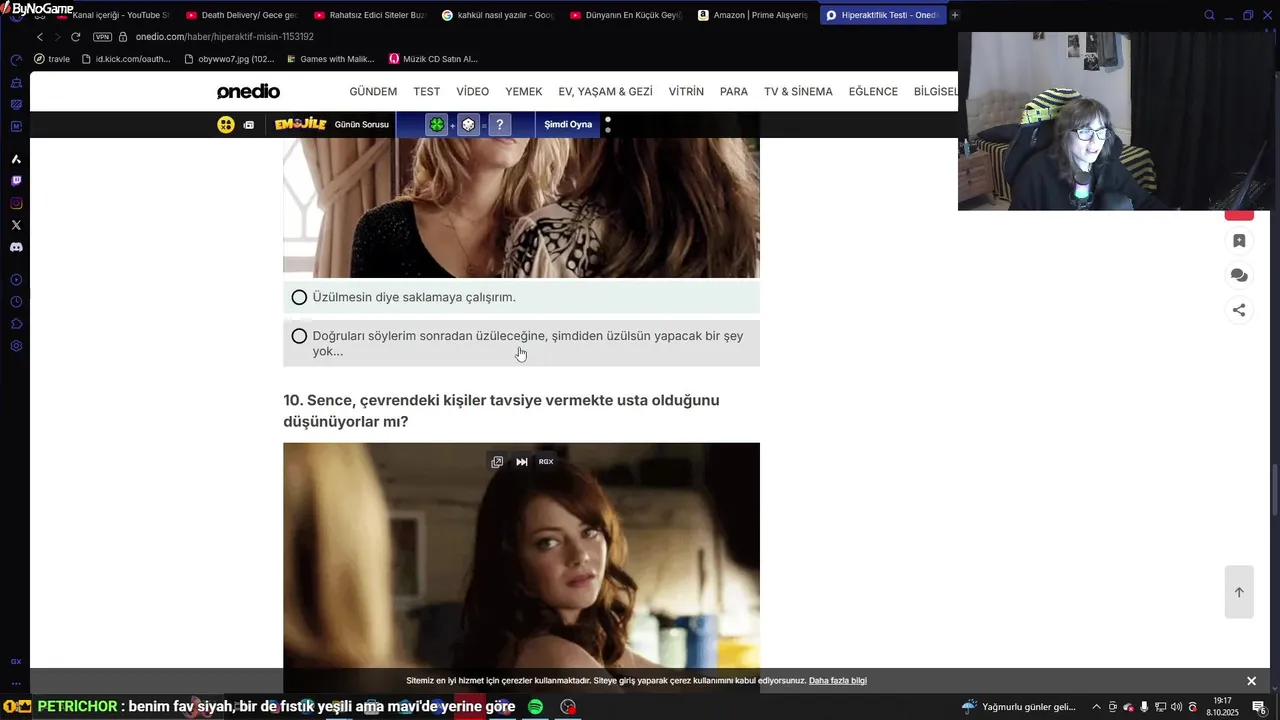Click the gallery icon on video overlay
1280x720 pixels.
pos(497,462)
